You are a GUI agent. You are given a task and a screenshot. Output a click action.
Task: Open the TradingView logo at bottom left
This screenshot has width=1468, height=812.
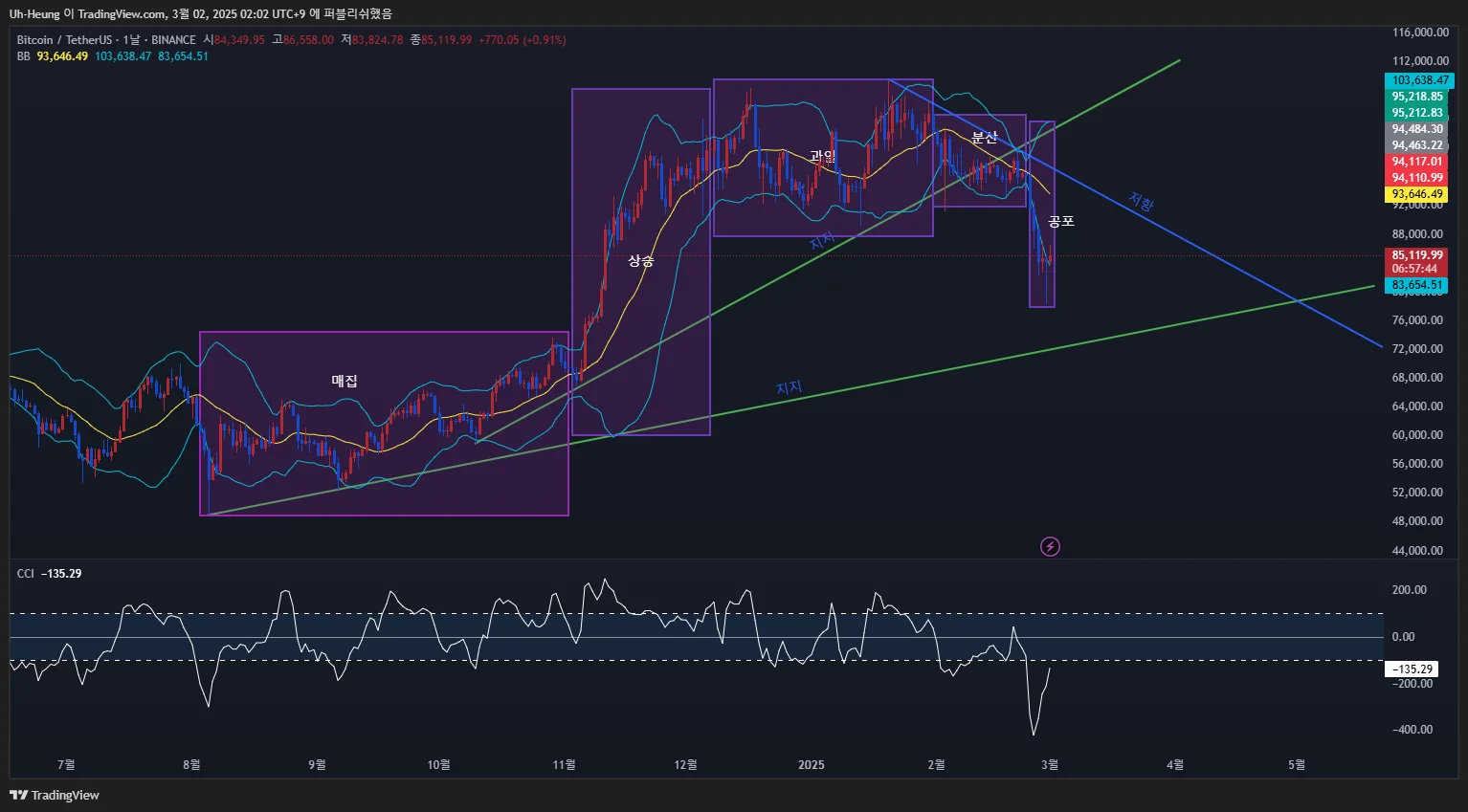55,795
